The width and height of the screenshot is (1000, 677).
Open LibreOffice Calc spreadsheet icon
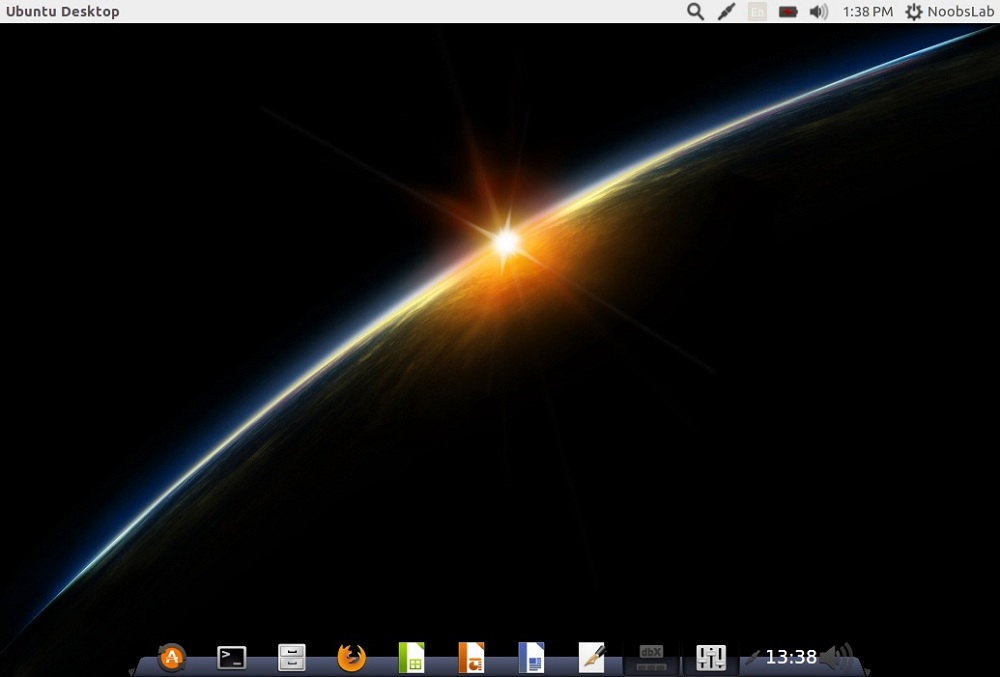coord(411,657)
